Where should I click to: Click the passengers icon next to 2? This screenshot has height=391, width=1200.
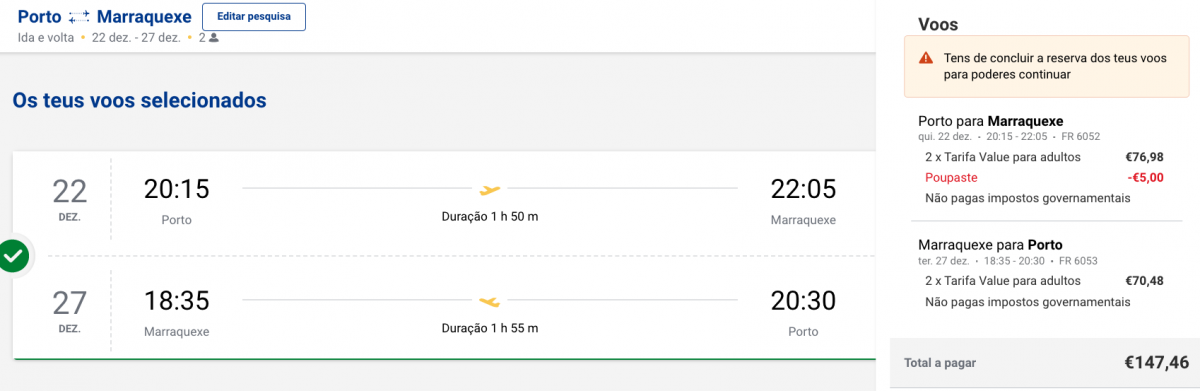(x=214, y=38)
